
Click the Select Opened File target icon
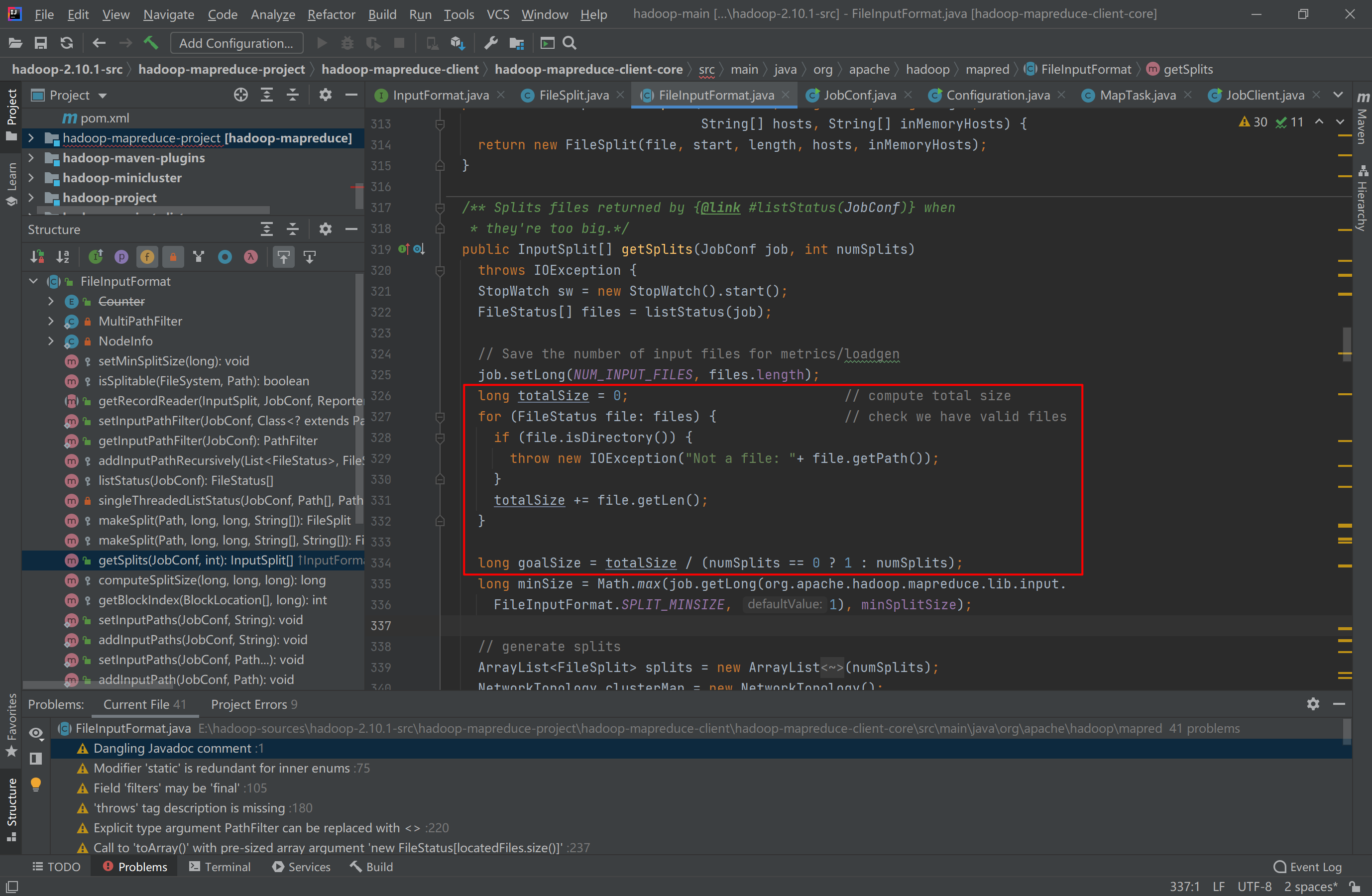coord(241,95)
